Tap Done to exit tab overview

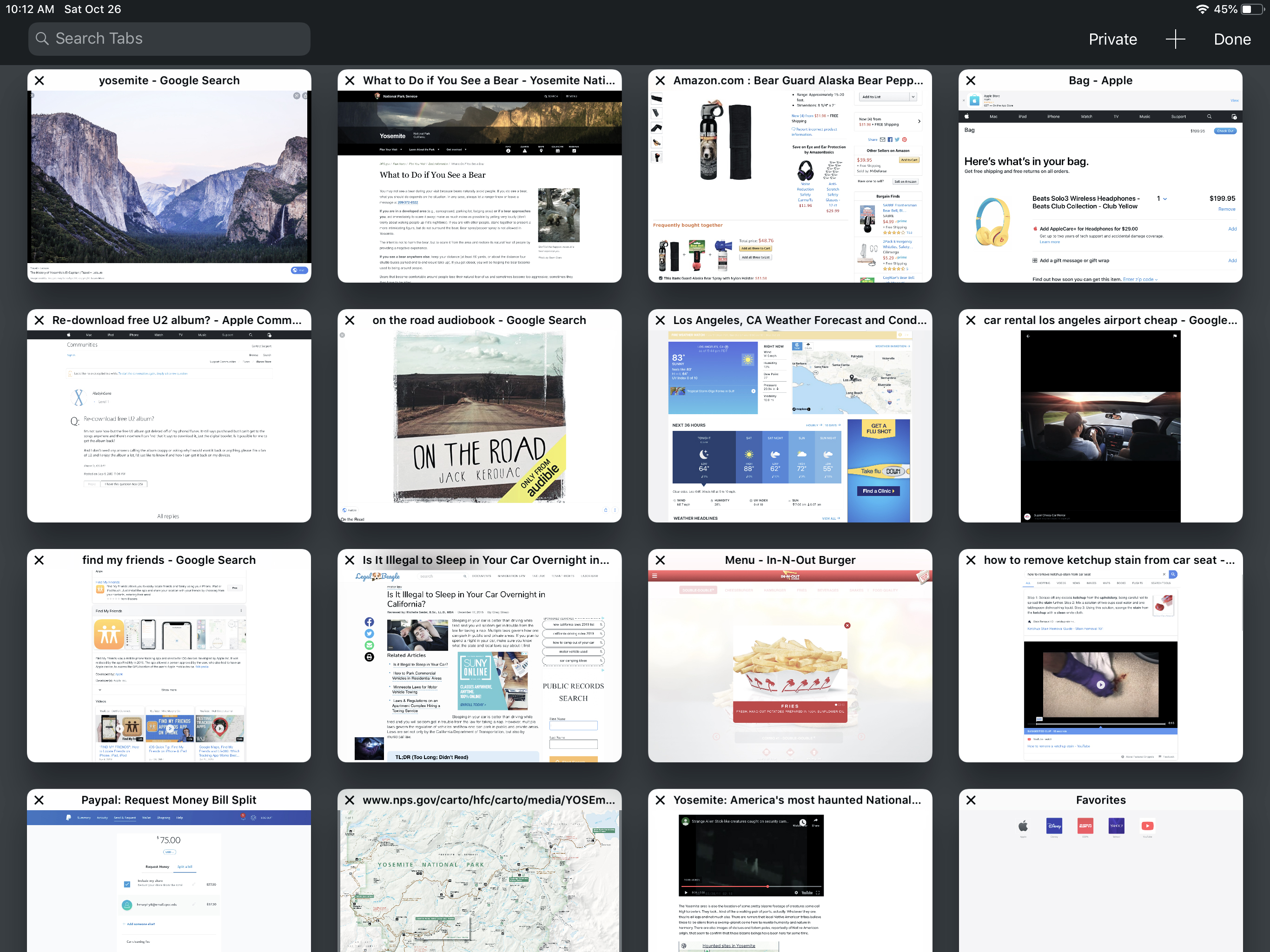[1232, 39]
